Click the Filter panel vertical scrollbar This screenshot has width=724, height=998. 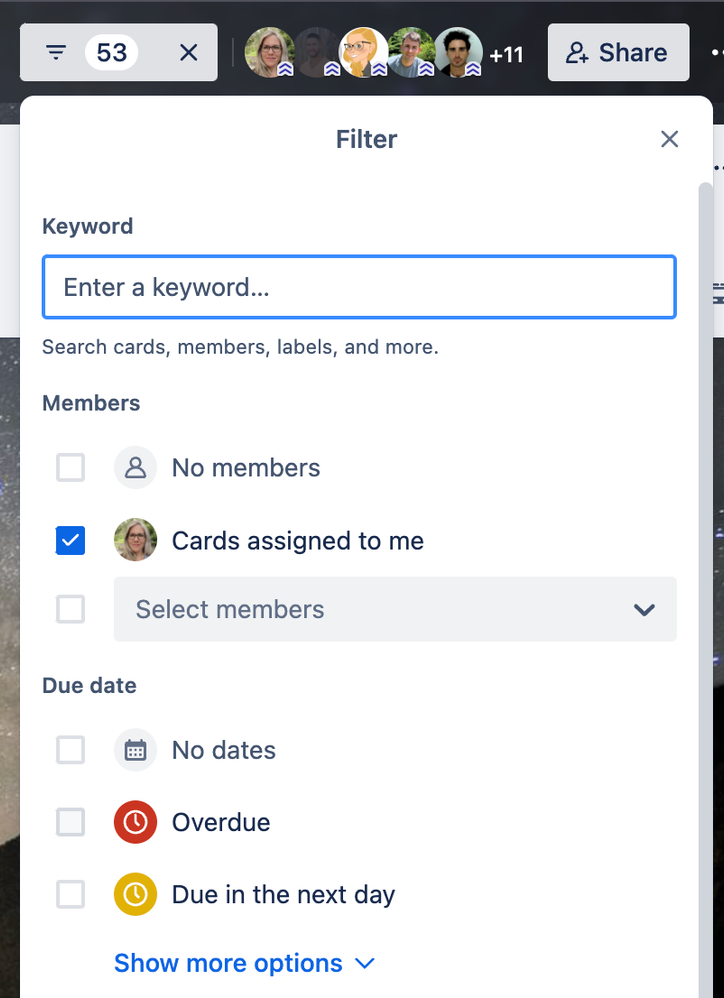tap(706, 500)
